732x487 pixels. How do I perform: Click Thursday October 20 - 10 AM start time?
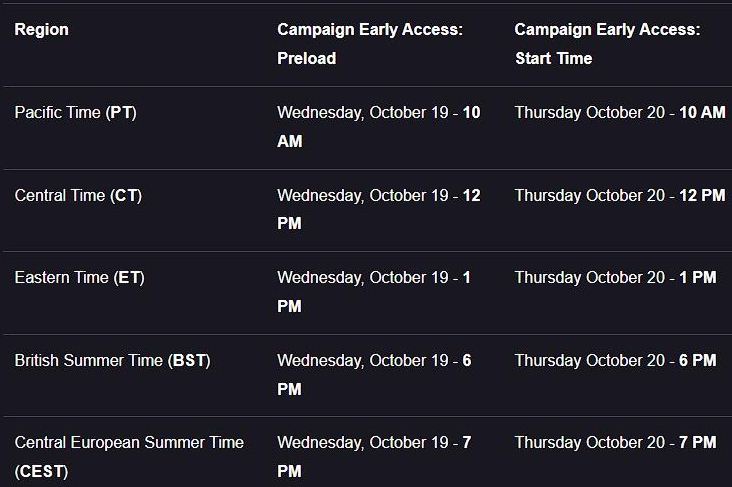[620, 113]
